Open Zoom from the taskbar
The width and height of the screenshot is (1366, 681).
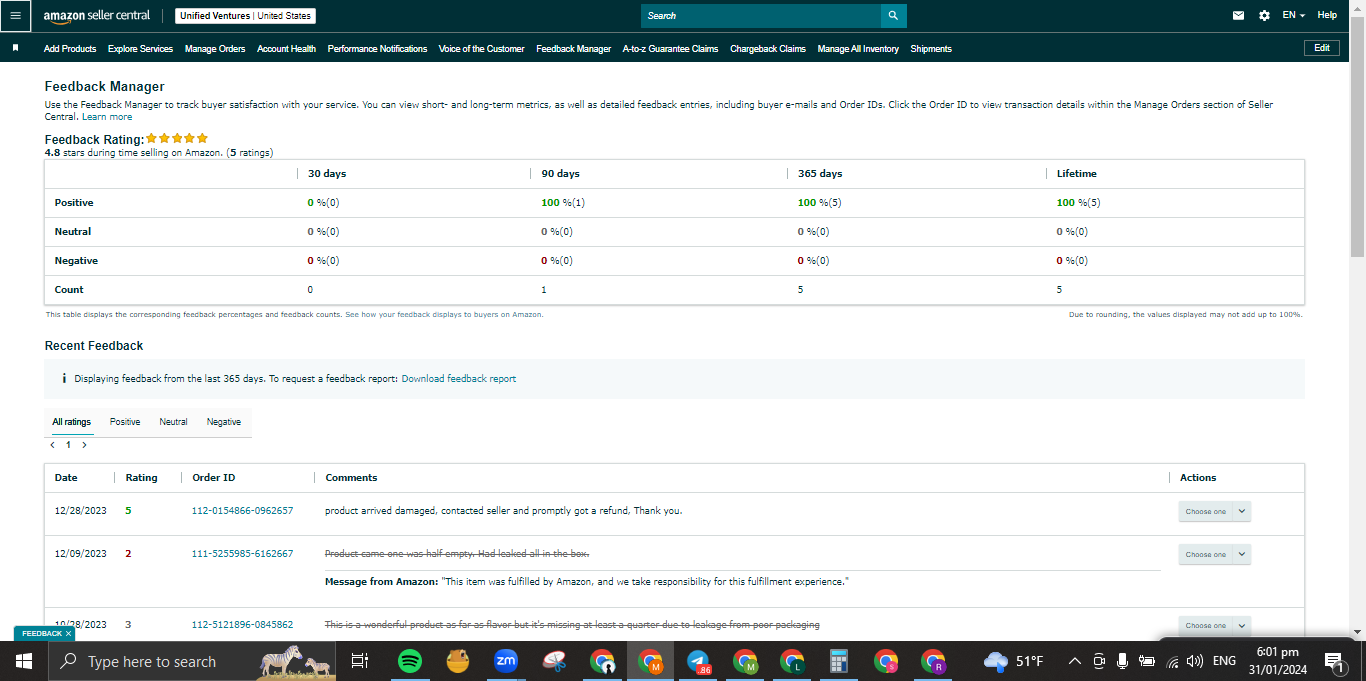(x=505, y=661)
